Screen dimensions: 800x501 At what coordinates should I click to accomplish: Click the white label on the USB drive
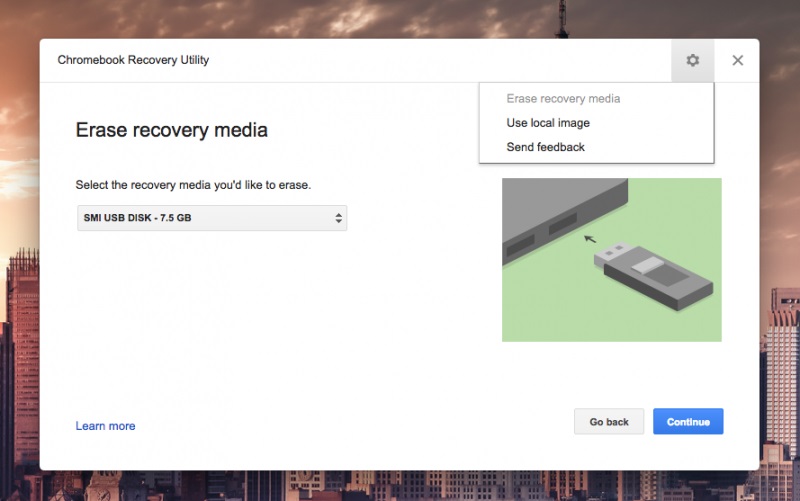tap(650, 265)
